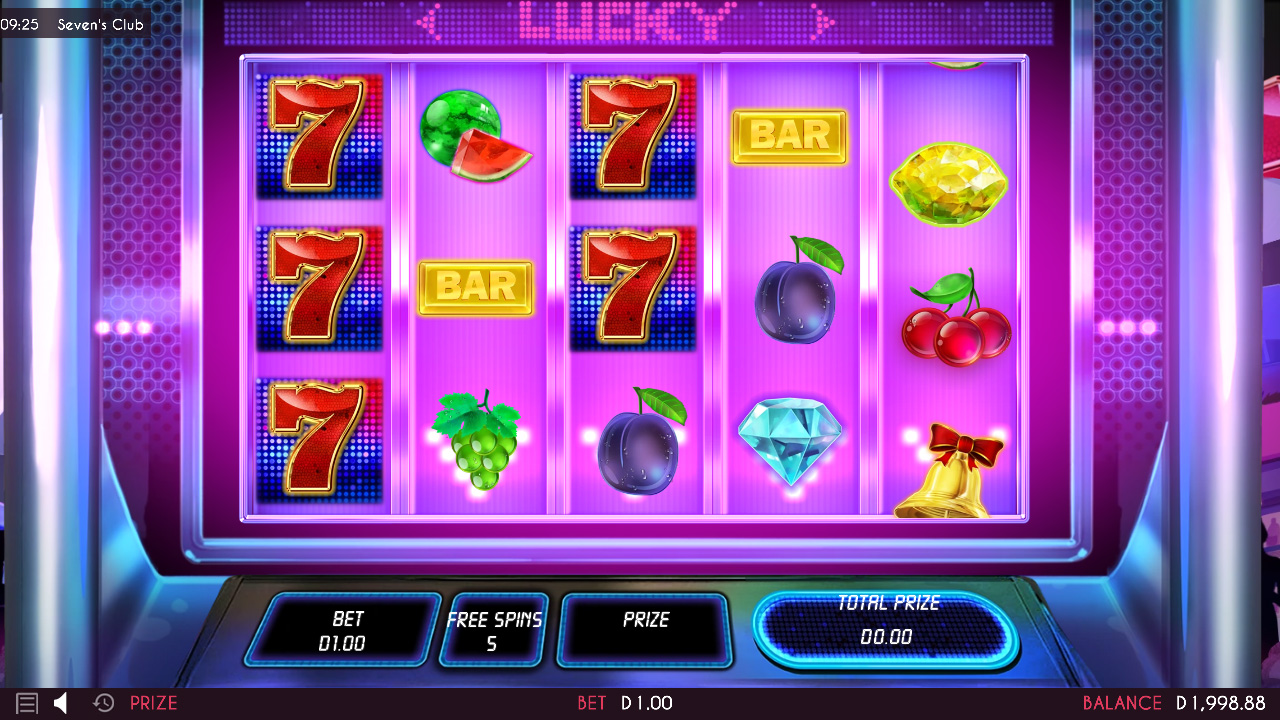
Task: Click the BAR symbol on the fourth reel
Action: 790,137
